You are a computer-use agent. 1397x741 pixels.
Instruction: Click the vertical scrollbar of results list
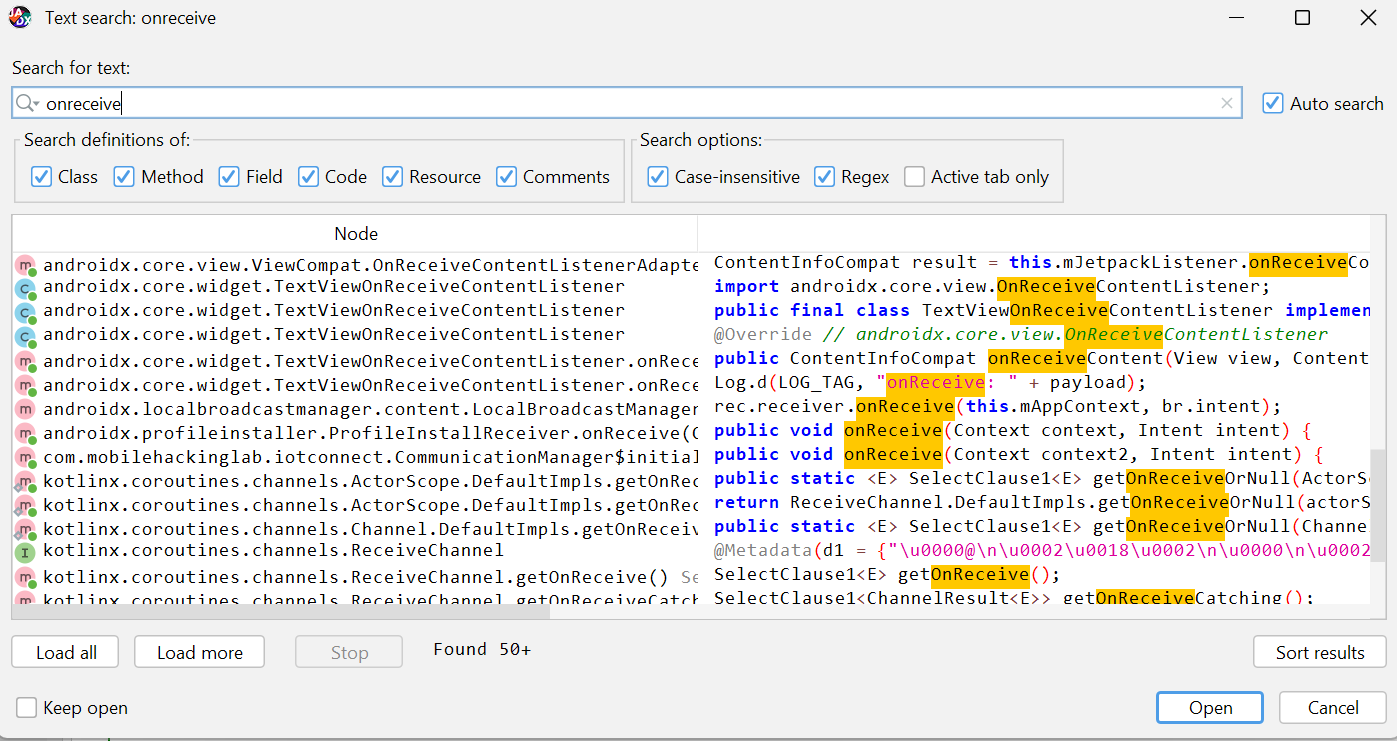pyautogui.click(x=1378, y=500)
